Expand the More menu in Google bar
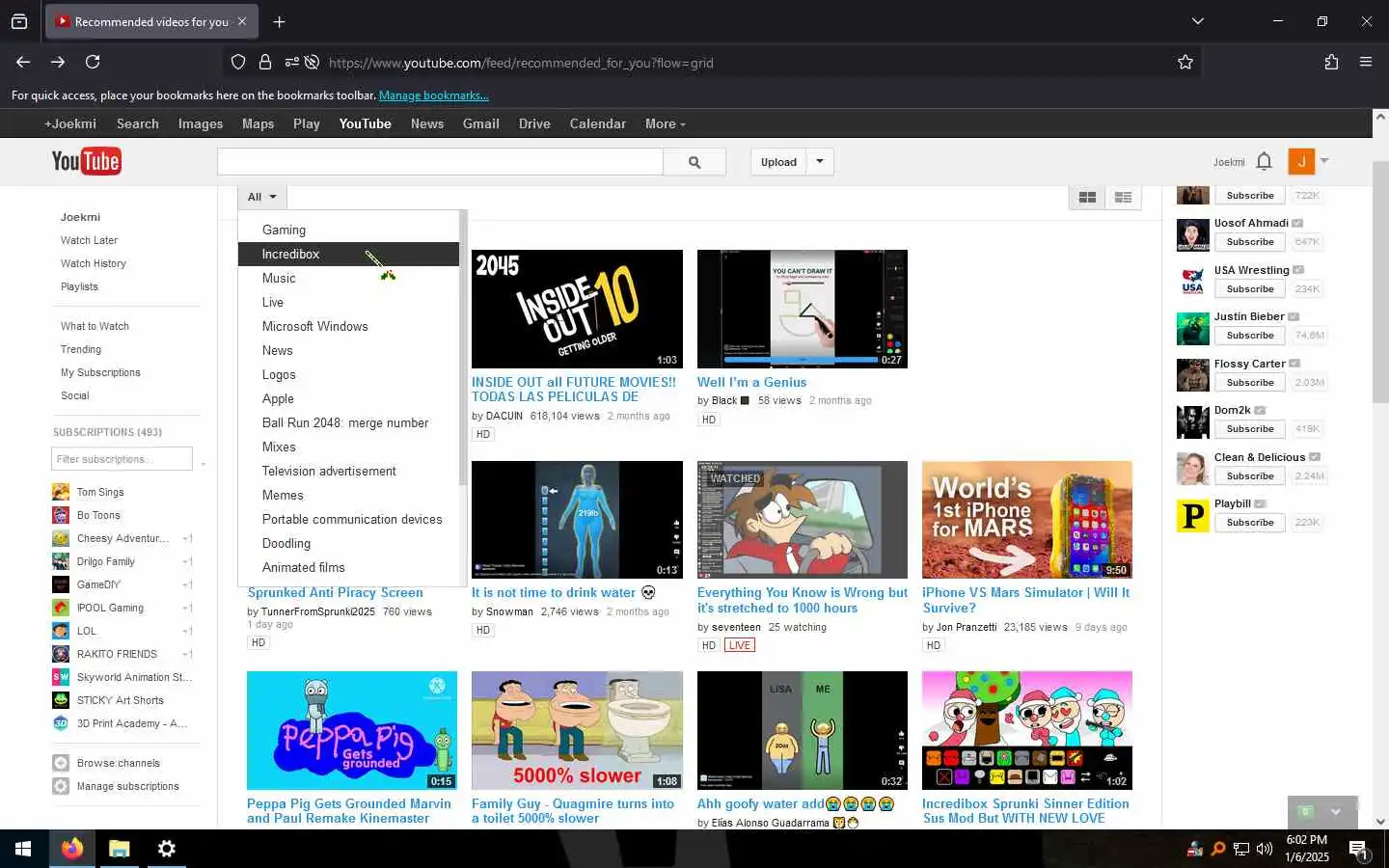The width and height of the screenshot is (1389, 868). [x=666, y=123]
